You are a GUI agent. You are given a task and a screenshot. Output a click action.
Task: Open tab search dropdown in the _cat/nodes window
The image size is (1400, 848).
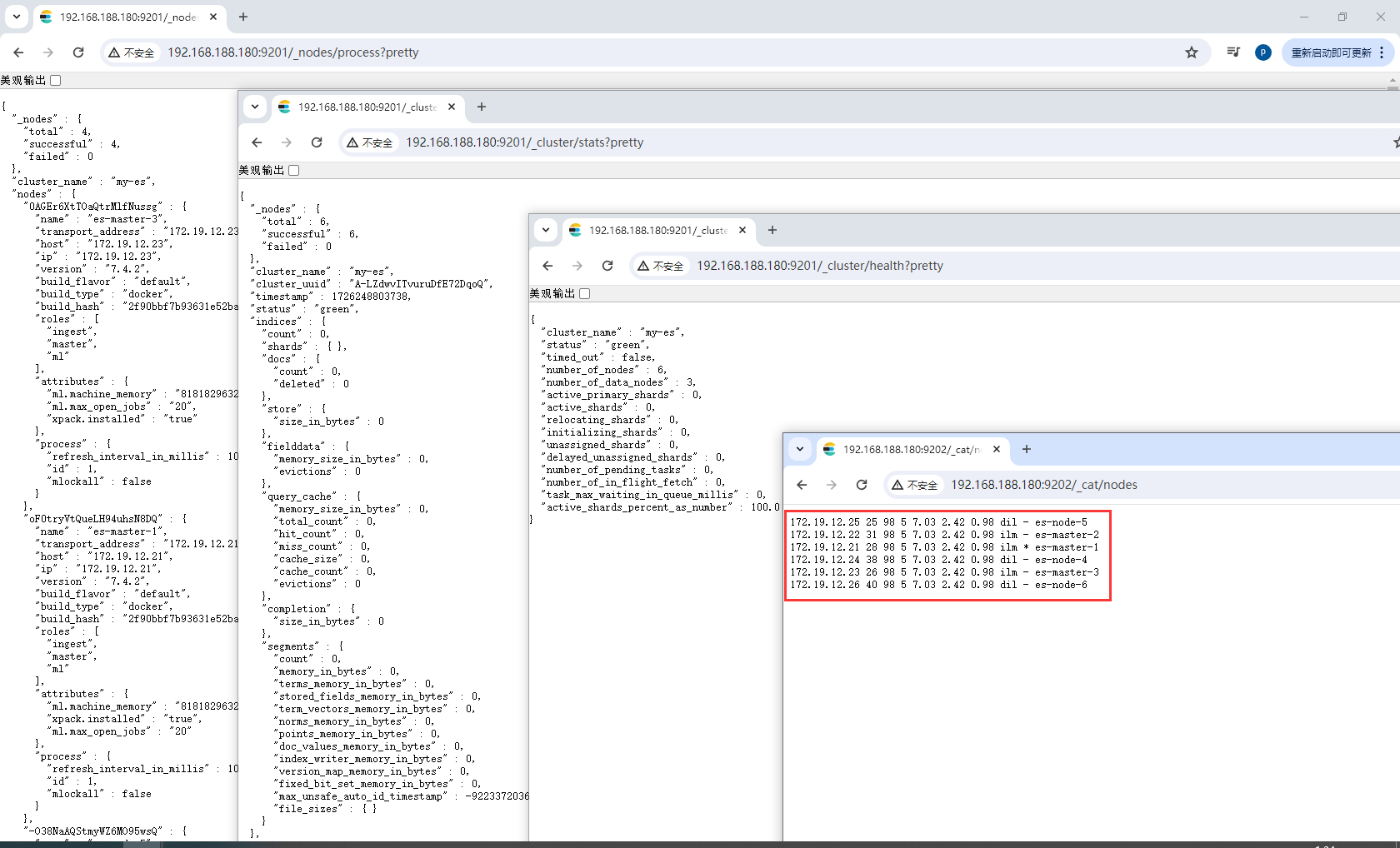[x=800, y=449]
